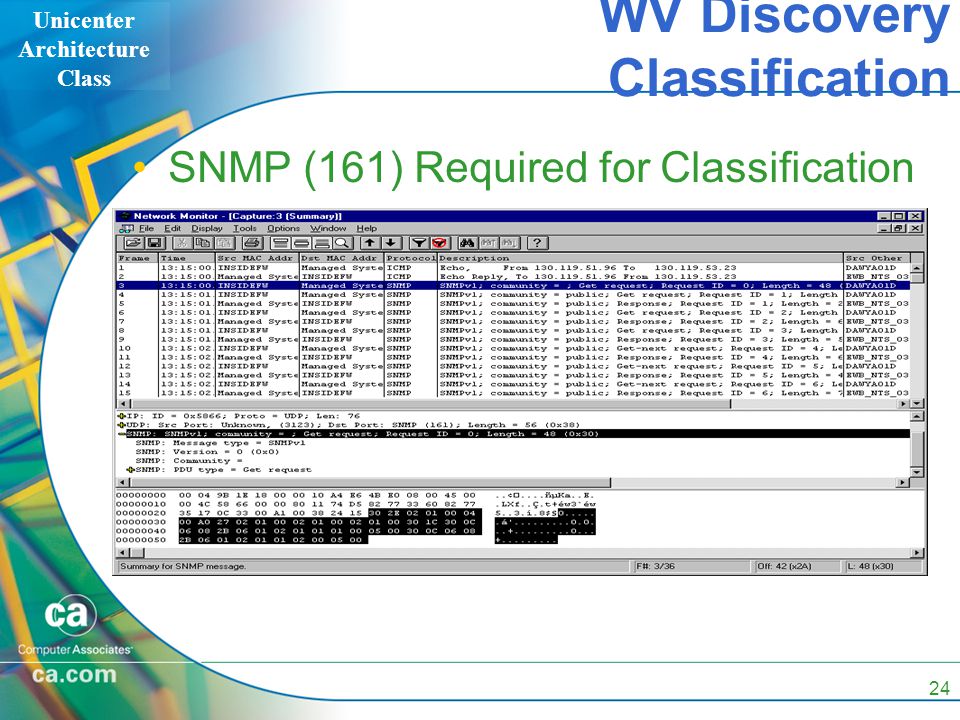960x720 pixels.
Task: Click the Time column header
Action: coord(187,258)
